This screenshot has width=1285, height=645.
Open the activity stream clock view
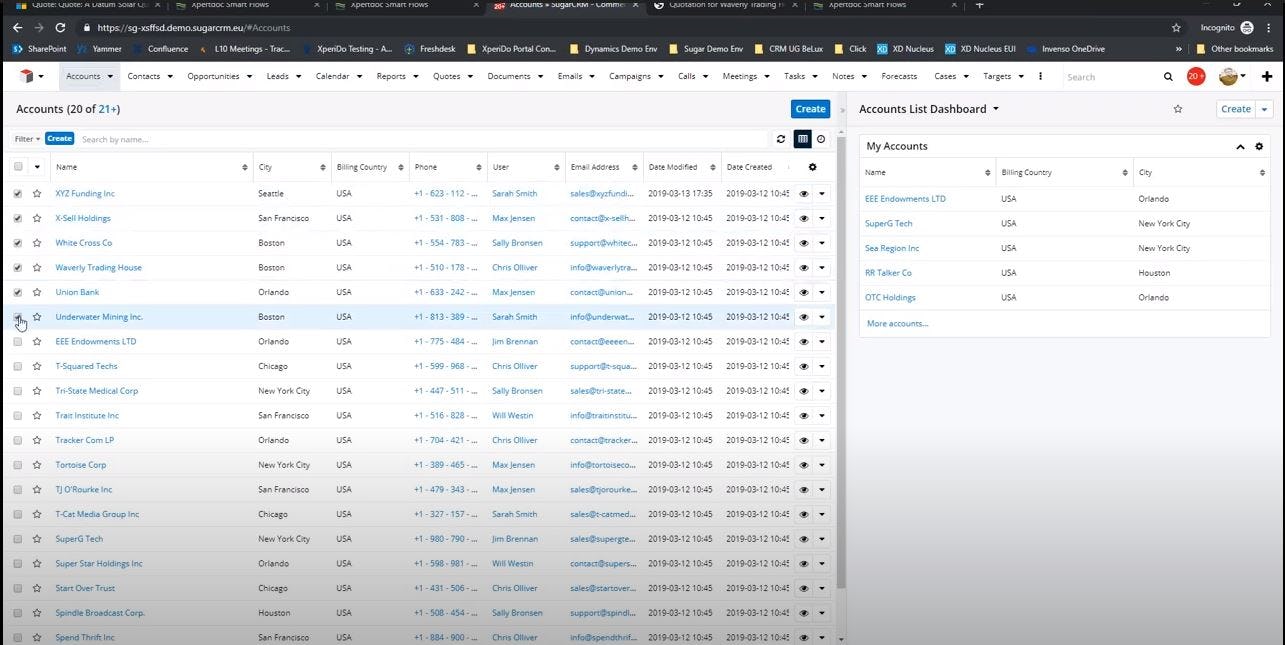[821, 139]
